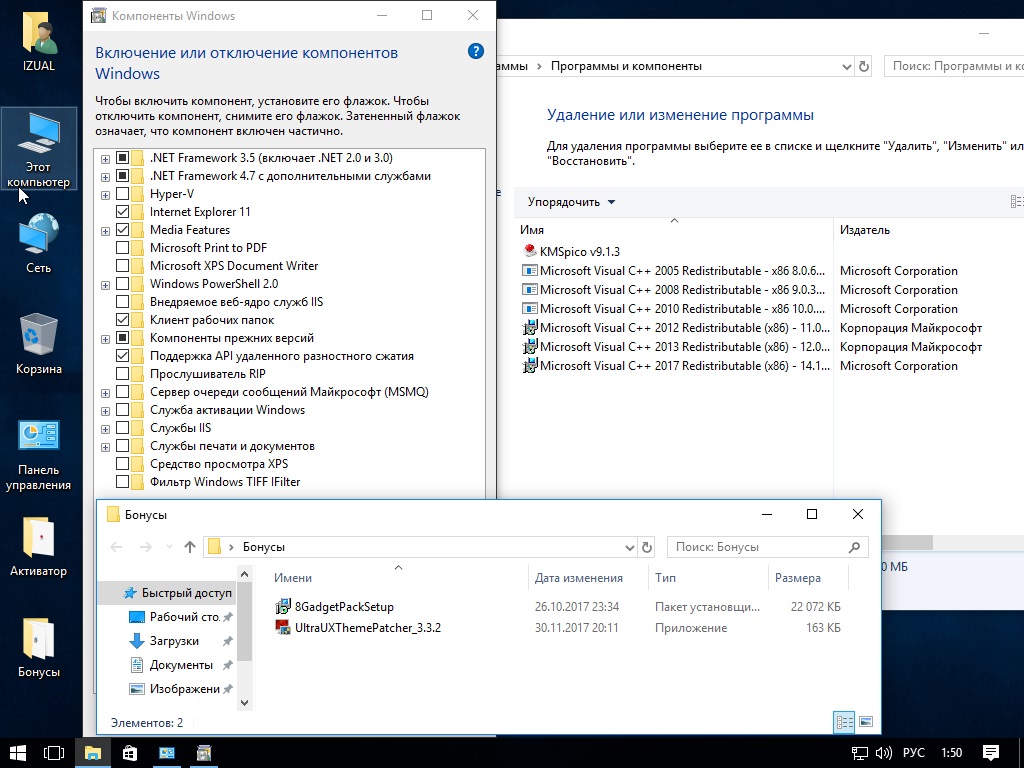
Task: Click Программы и компоненты breadcrumb link
Action: pos(626,66)
